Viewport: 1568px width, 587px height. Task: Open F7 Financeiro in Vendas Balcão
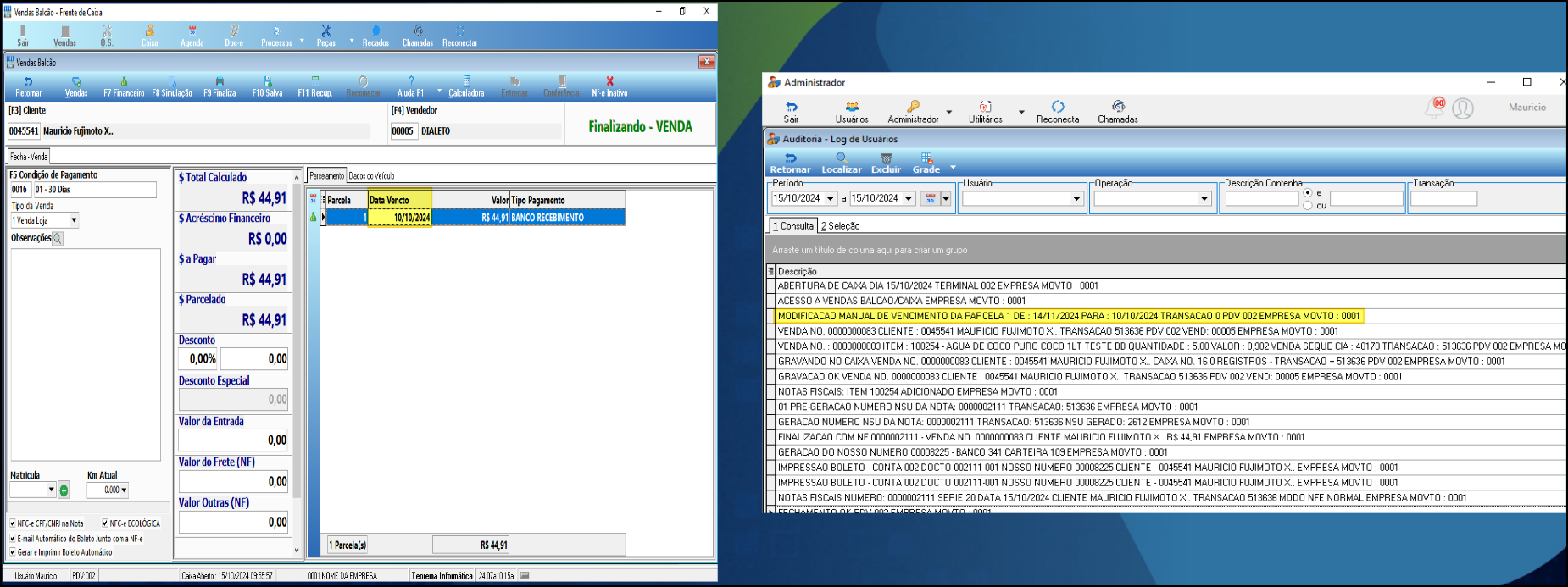(x=124, y=86)
